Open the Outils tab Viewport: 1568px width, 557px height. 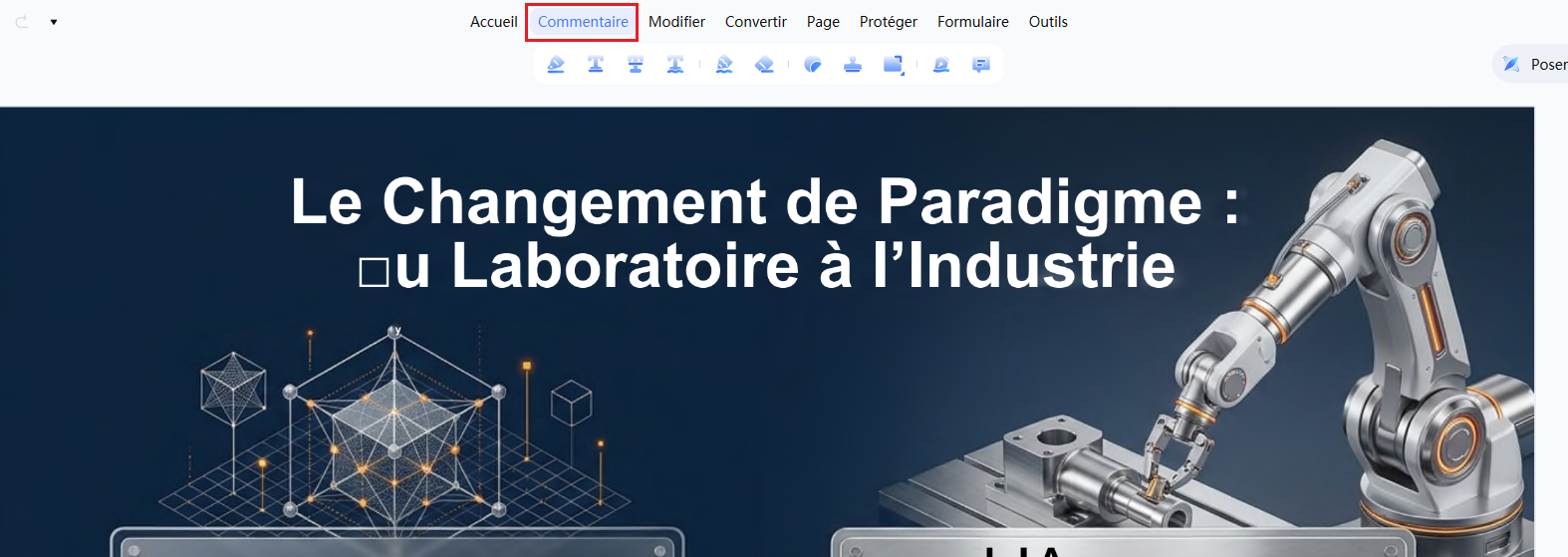(x=1048, y=22)
